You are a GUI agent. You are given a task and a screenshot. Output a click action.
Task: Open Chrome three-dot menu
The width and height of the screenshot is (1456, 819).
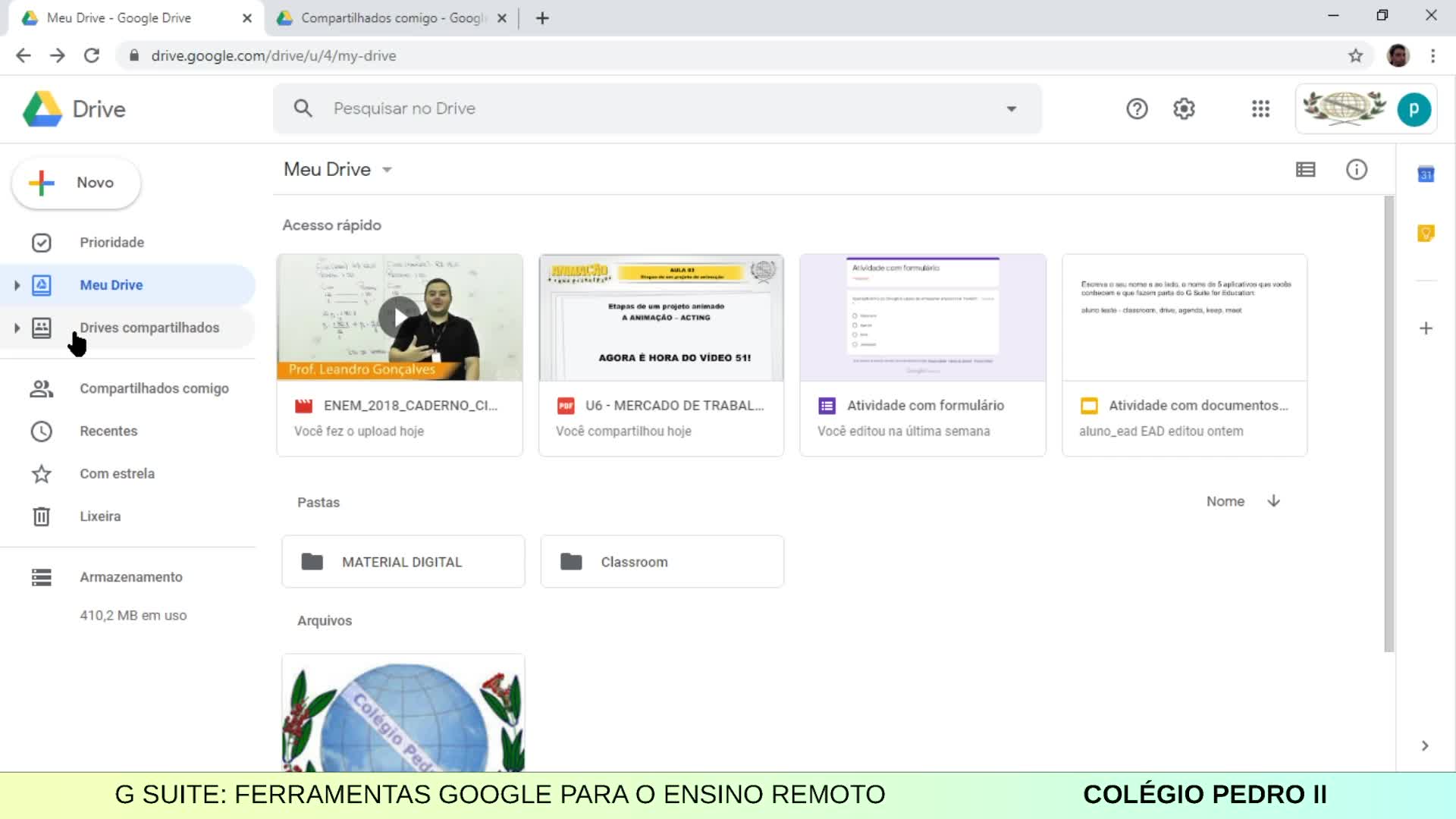[1432, 55]
